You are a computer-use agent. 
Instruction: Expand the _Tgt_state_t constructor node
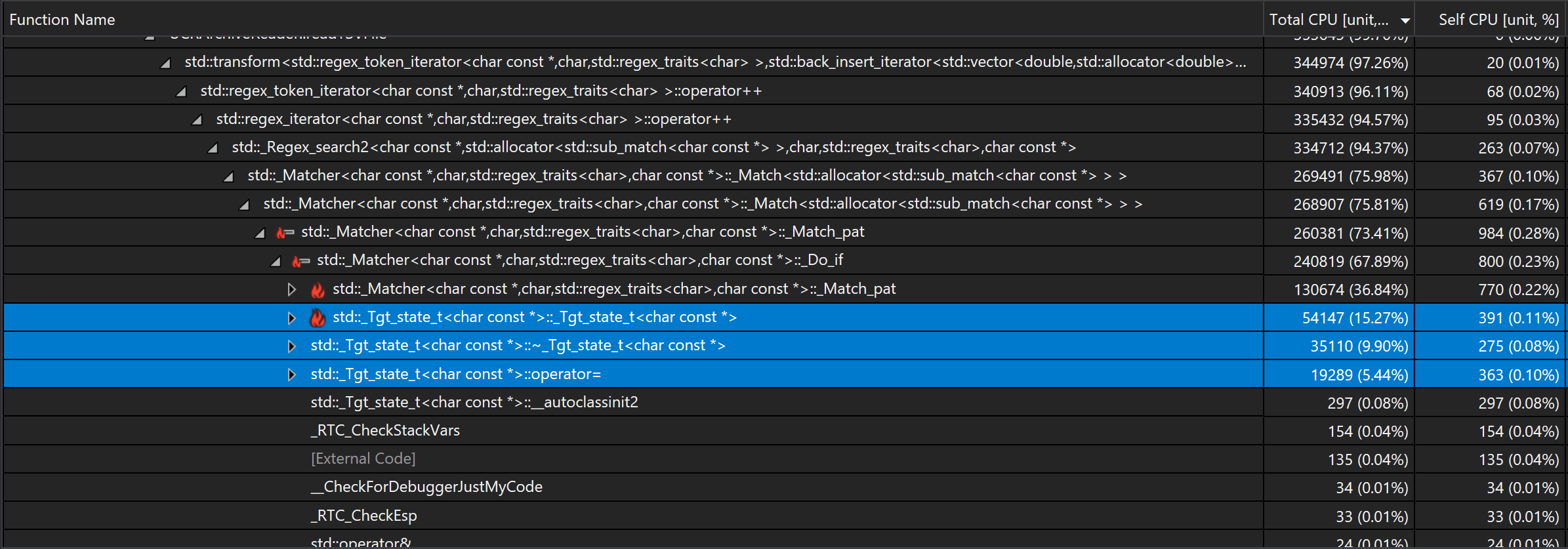click(292, 318)
